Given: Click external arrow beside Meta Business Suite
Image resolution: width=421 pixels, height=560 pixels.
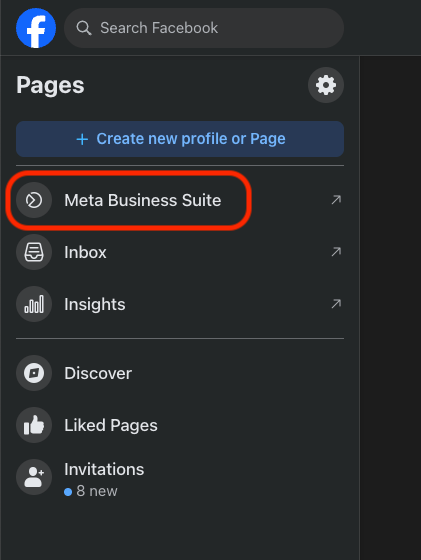Looking at the screenshot, I should [x=336, y=200].
